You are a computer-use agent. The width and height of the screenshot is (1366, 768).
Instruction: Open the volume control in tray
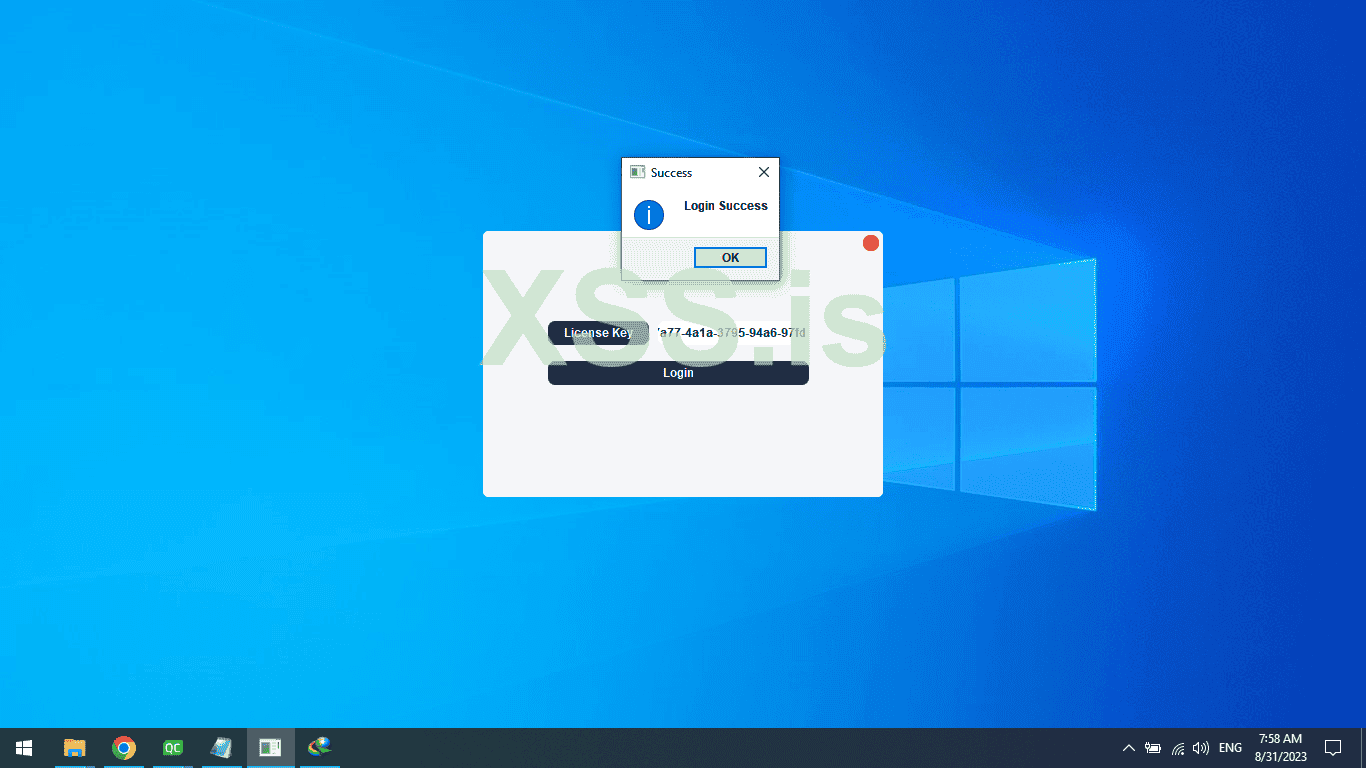point(1201,748)
